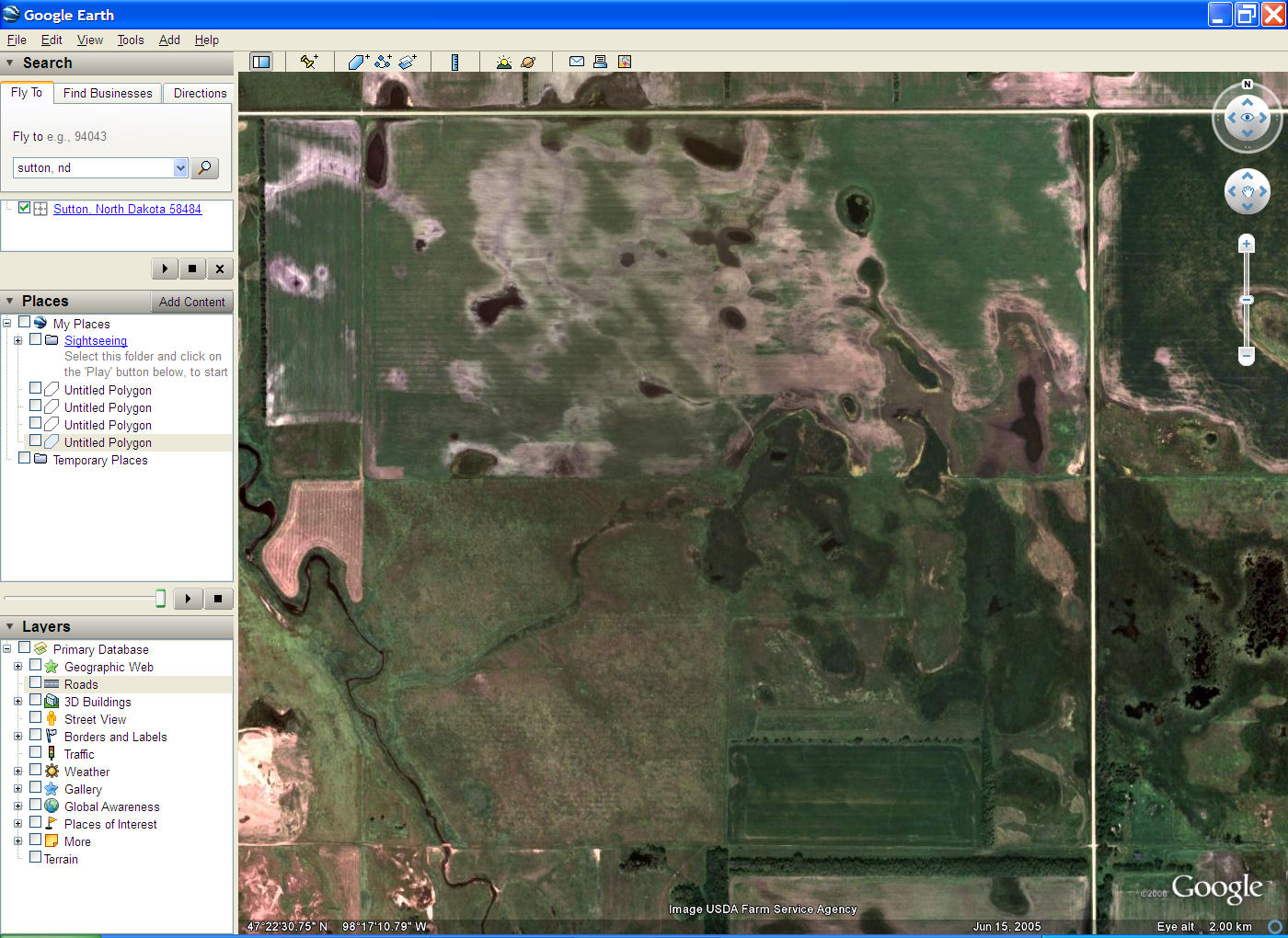
Task: Collapse the Layers panel triangle
Action: tap(10, 627)
